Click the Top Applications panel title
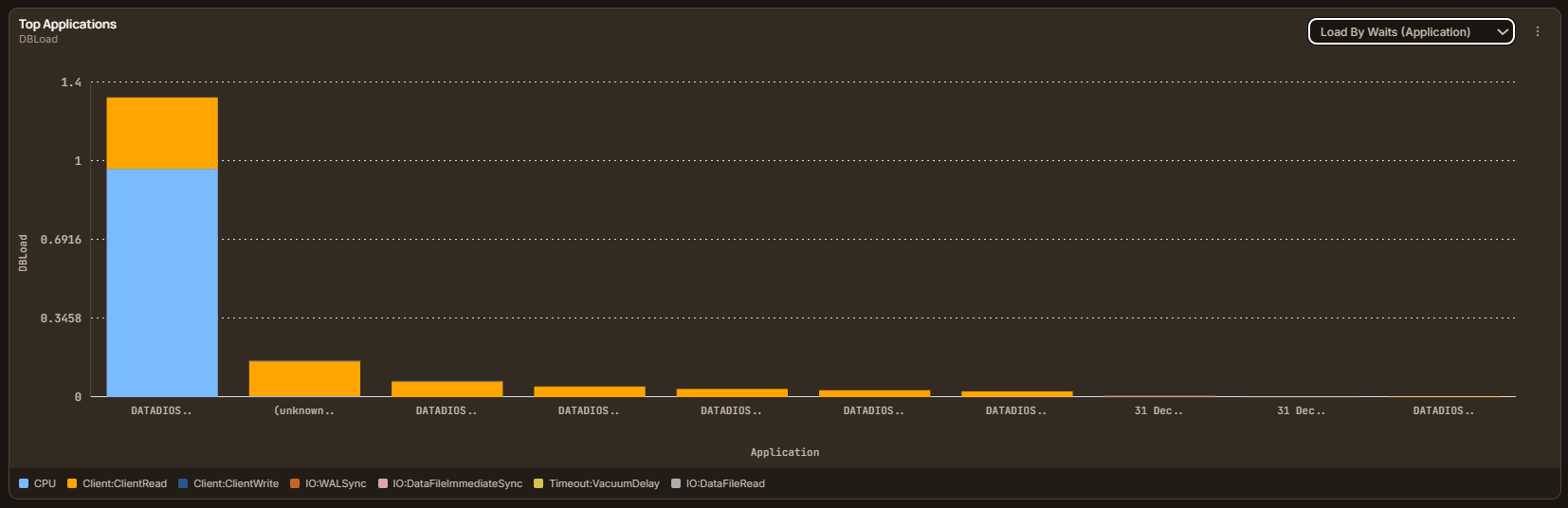Screen dimensions: 1568x508 67,24
